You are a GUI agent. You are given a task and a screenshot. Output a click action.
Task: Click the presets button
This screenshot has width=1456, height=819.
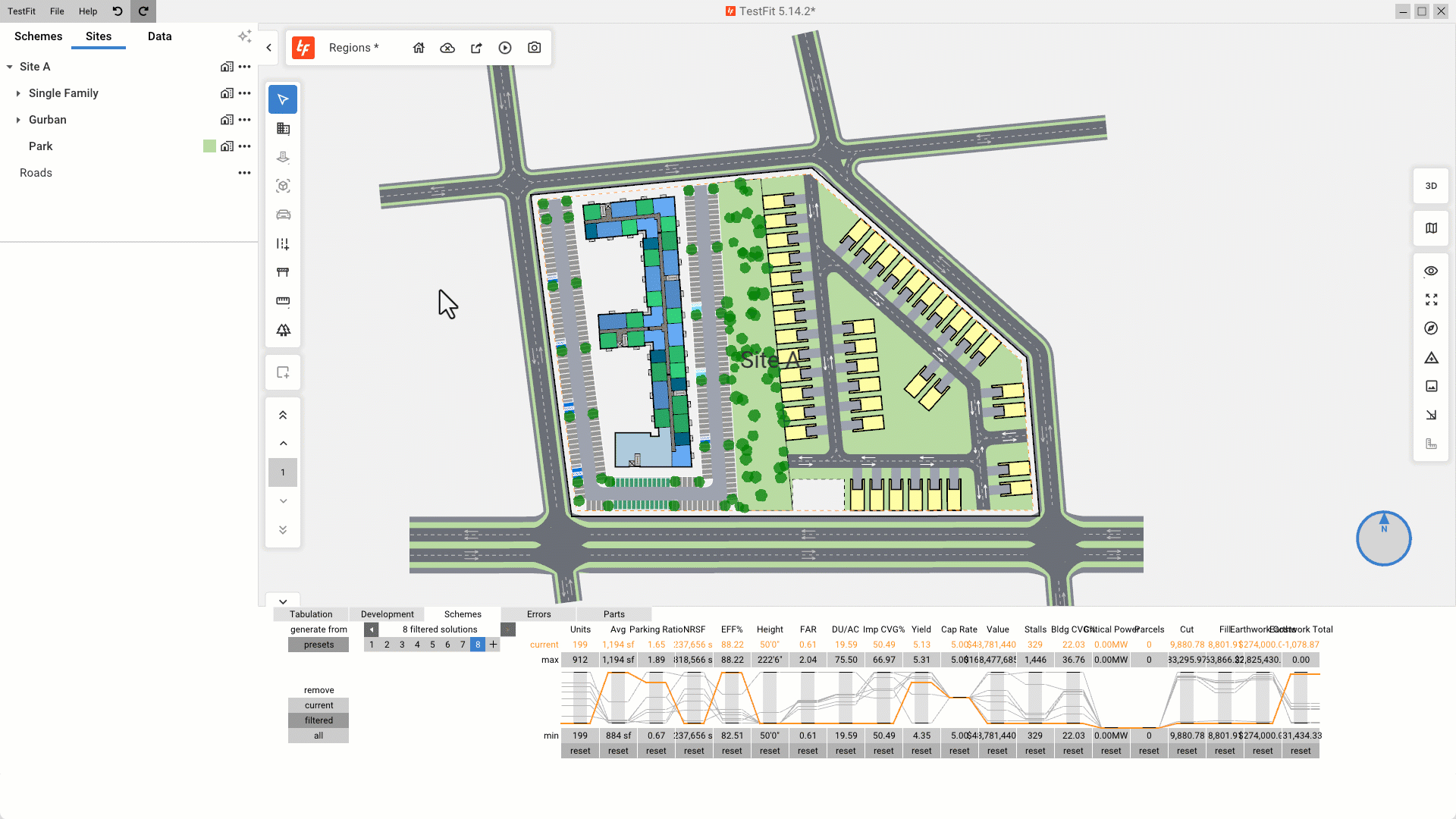pyautogui.click(x=318, y=645)
